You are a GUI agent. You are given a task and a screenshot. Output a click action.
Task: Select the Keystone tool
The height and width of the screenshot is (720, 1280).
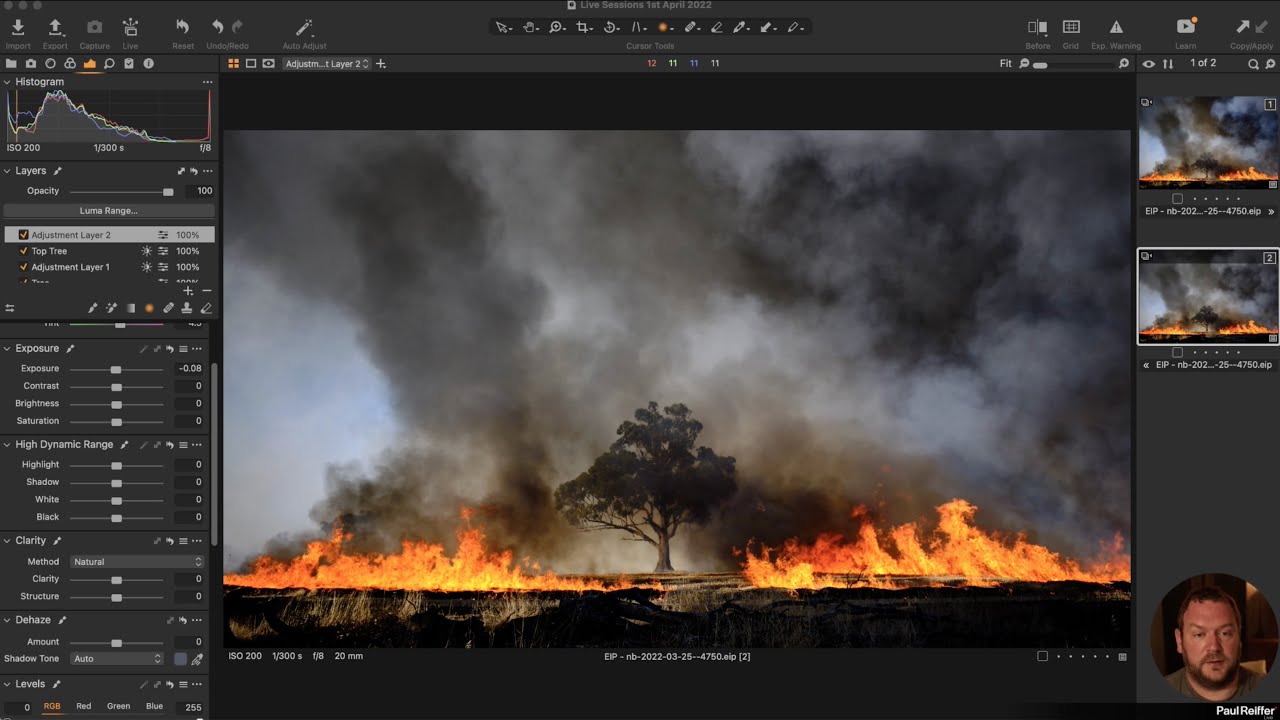(x=637, y=28)
